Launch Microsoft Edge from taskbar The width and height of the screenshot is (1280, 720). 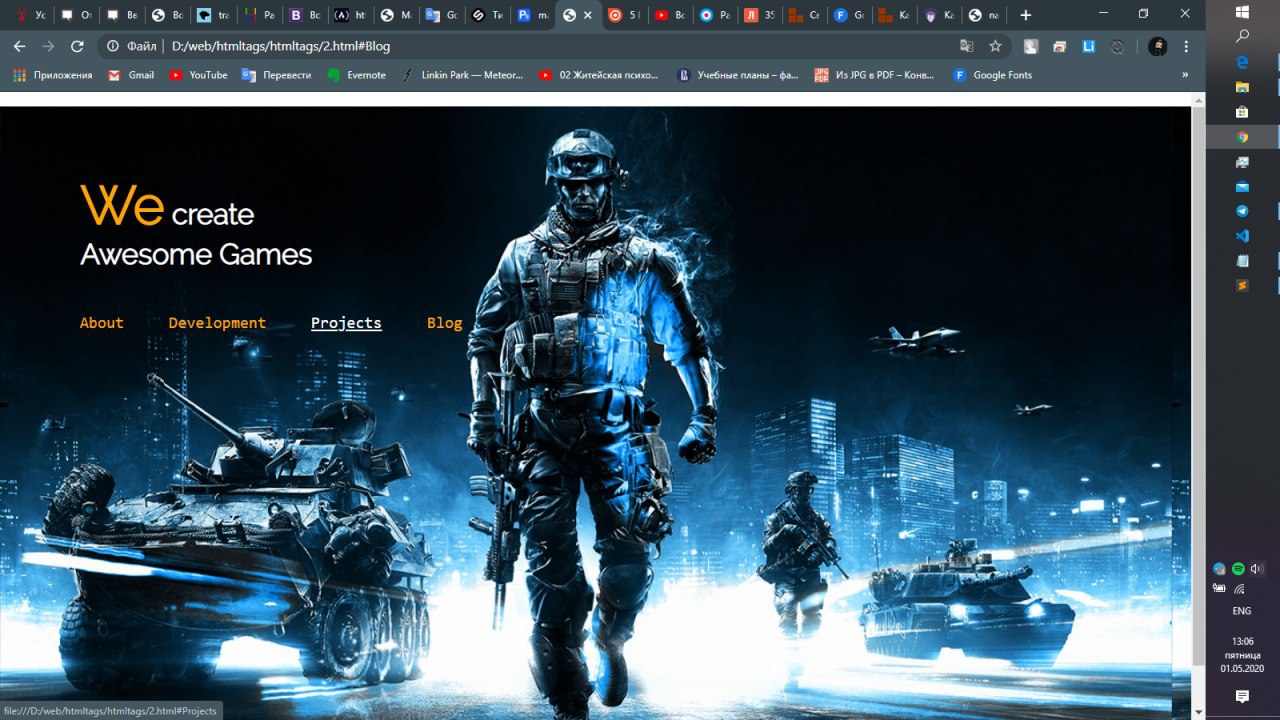coord(1243,62)
